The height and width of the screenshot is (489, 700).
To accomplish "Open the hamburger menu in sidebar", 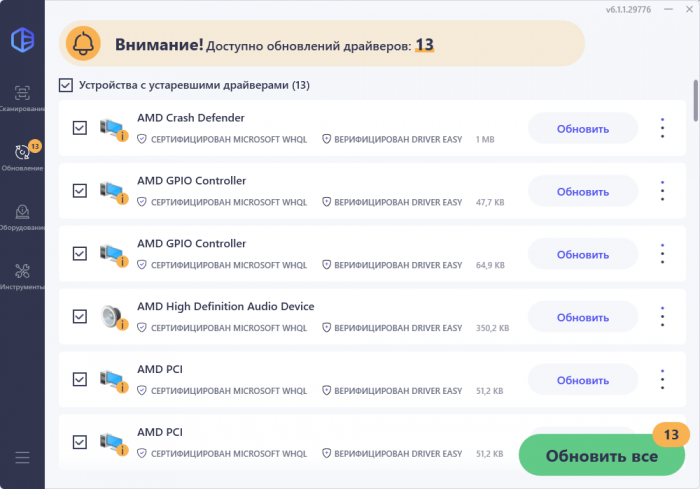I will [22, 457].
